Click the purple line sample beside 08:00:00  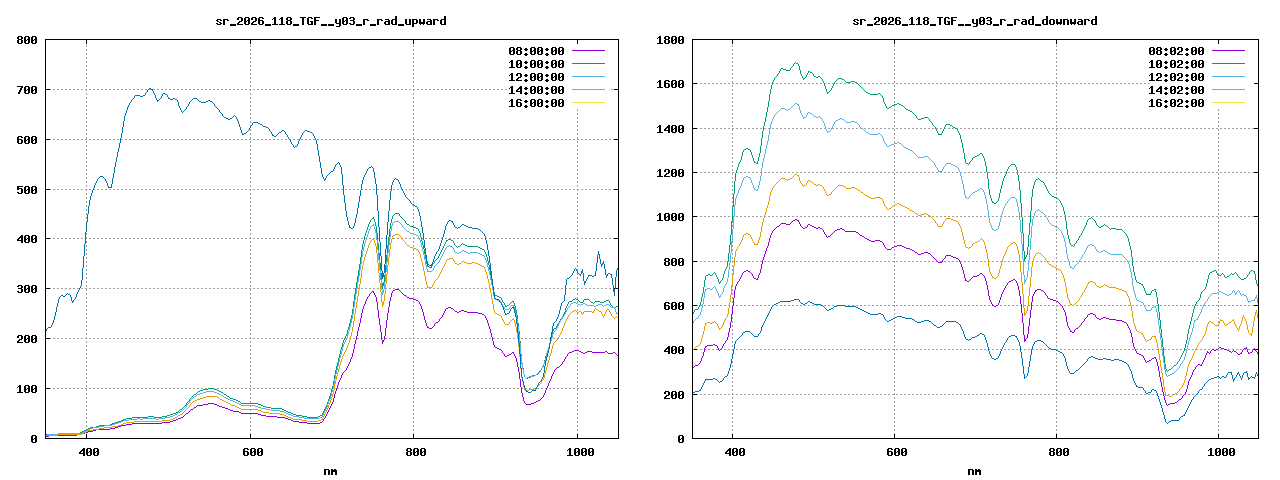[x=588, y=51]
